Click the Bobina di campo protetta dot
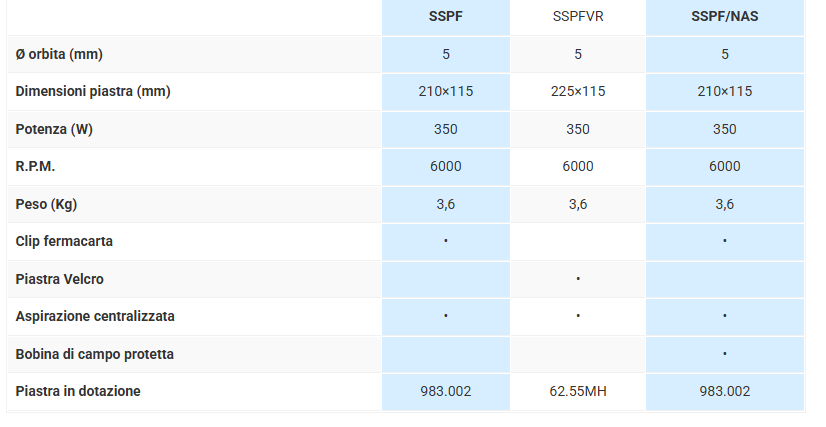 click(x=725, y=353)
